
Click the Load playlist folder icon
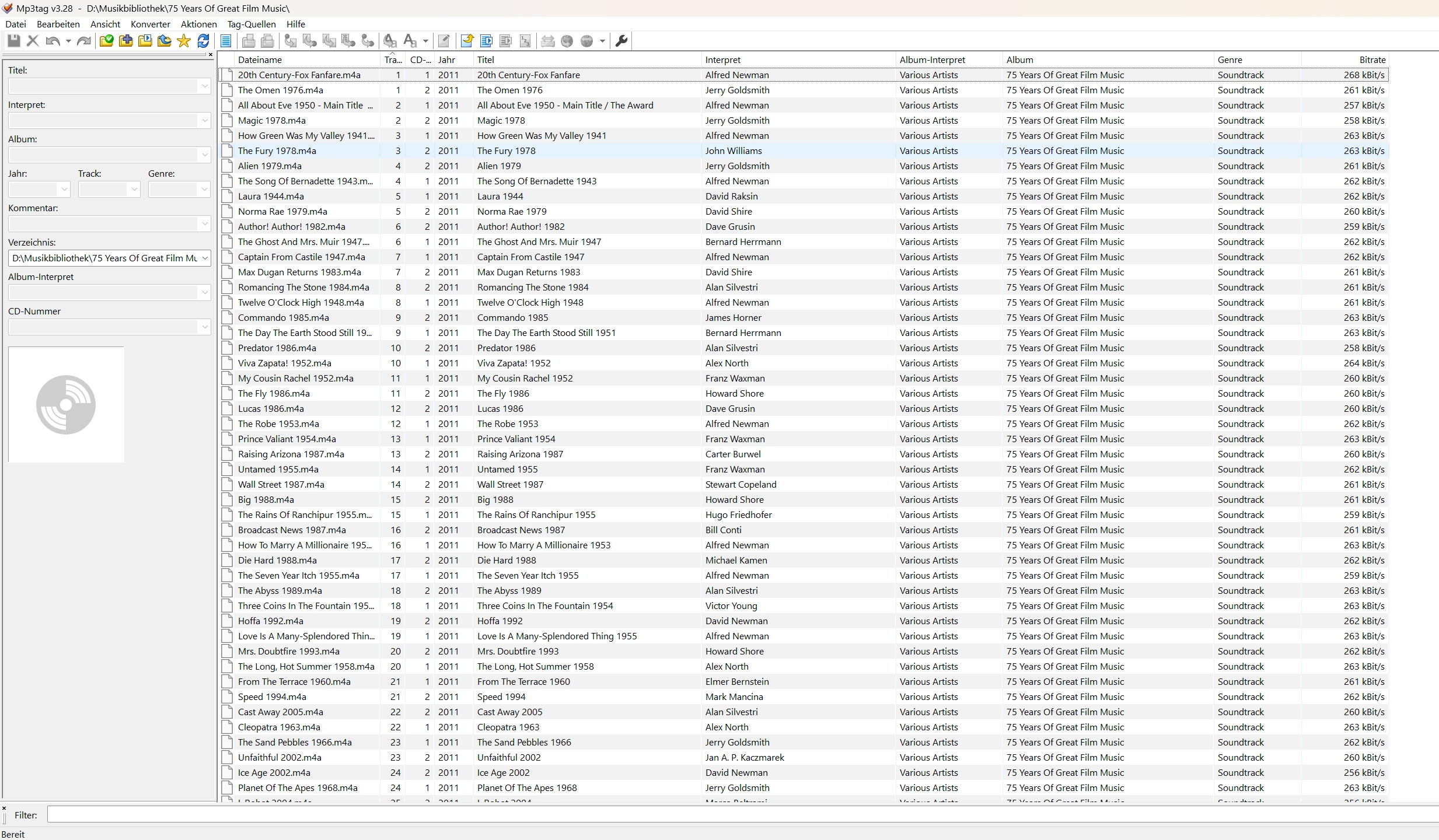[145, 41]
